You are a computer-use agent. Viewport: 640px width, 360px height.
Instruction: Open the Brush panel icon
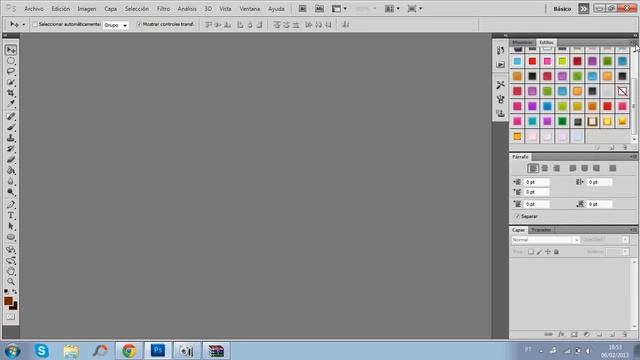pyautogui.click(x=500, y=99)
